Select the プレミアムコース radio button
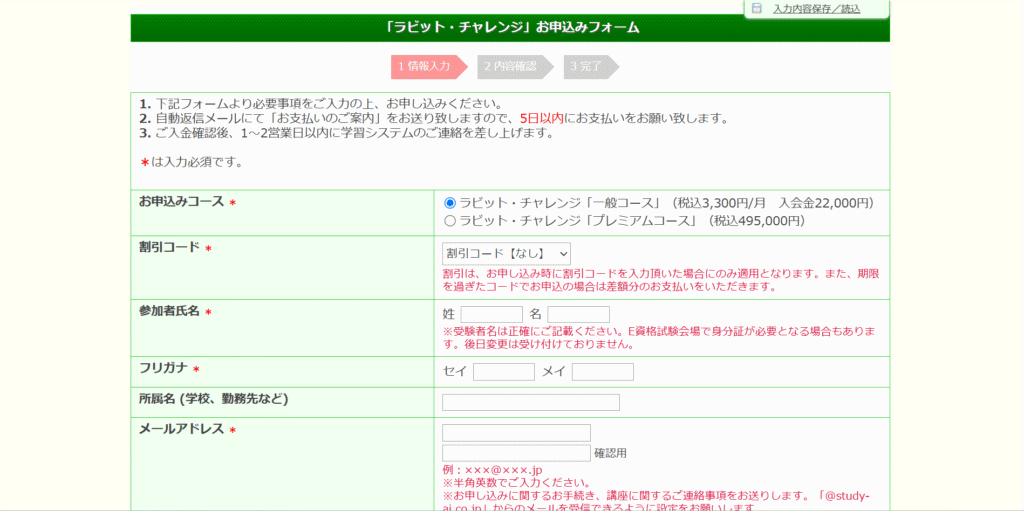 point(450,221)
